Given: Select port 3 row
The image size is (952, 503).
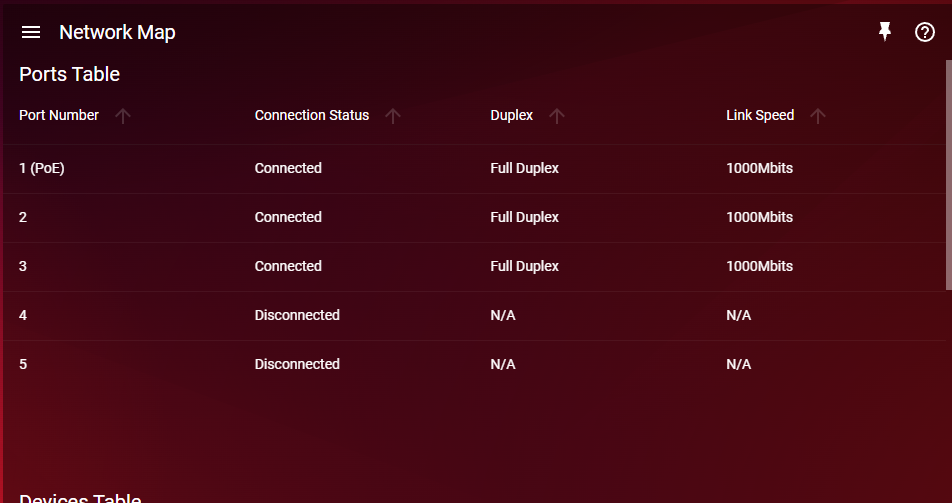Looking at the screenshot, I should pyautogui.click(x=474, y=267).
